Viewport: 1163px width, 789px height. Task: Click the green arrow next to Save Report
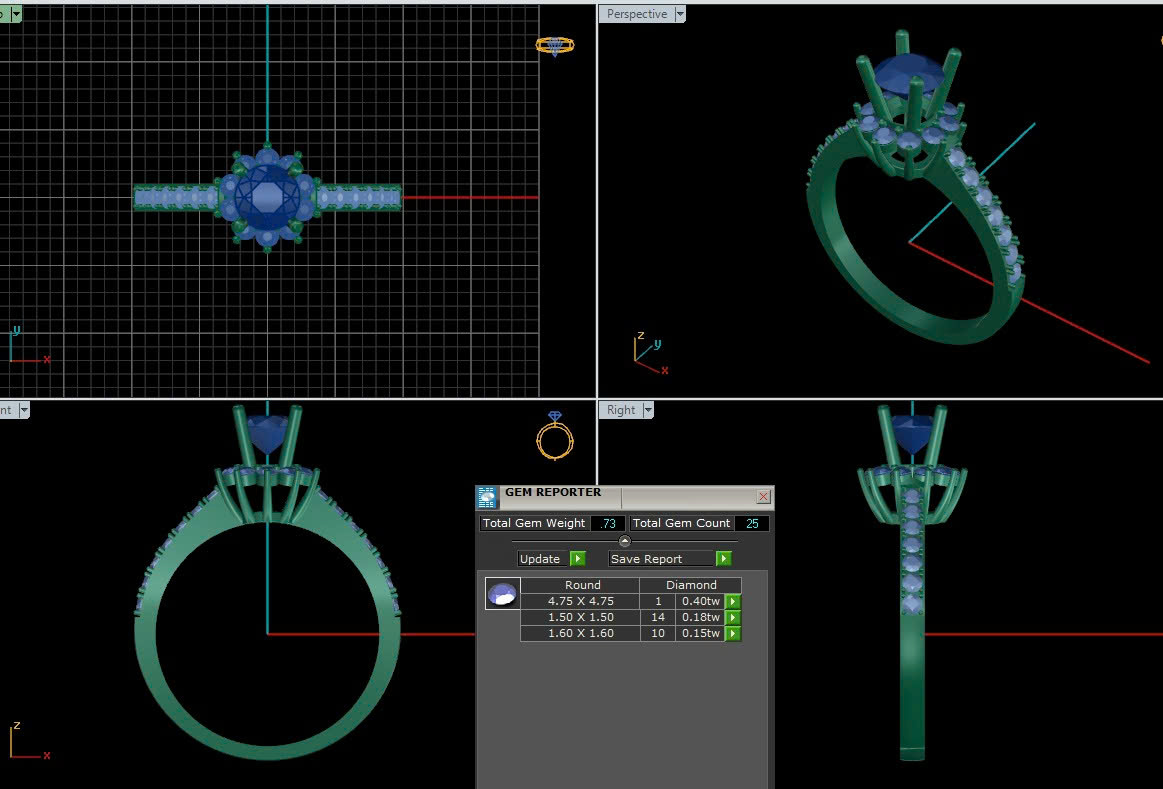tap(724, 559)
